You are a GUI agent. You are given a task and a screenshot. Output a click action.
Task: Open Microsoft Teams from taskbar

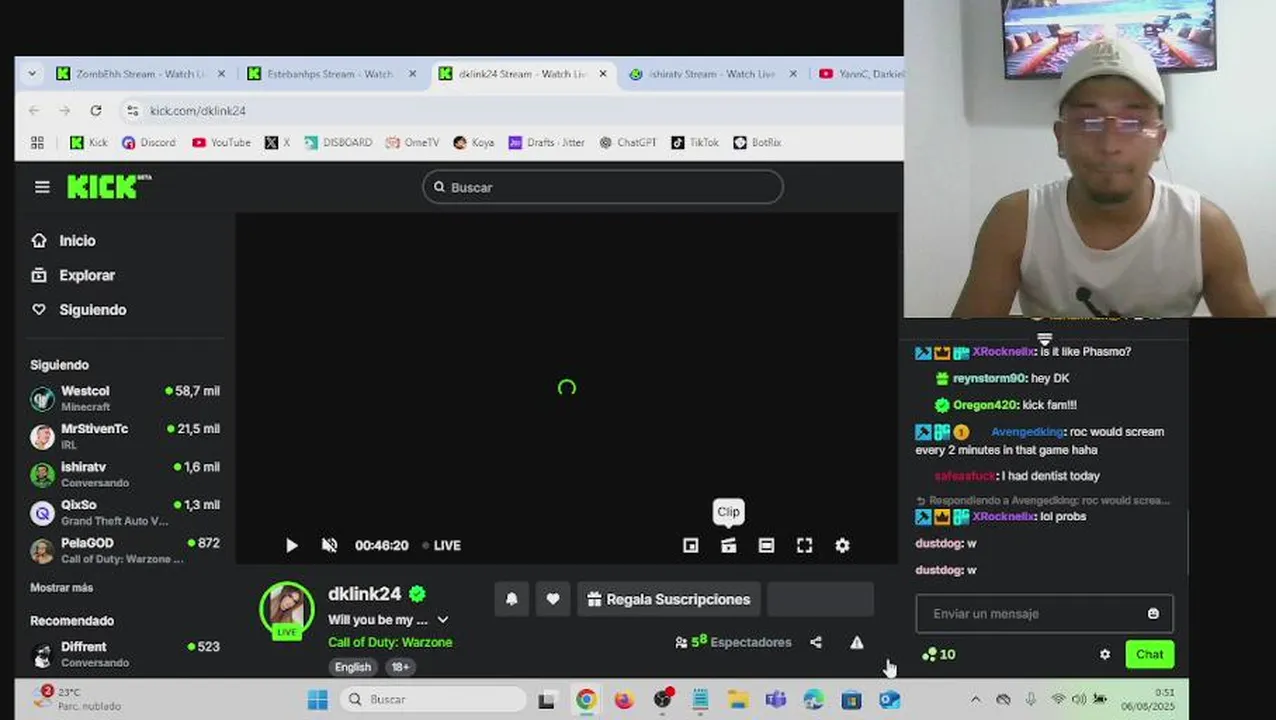point(775,700)
